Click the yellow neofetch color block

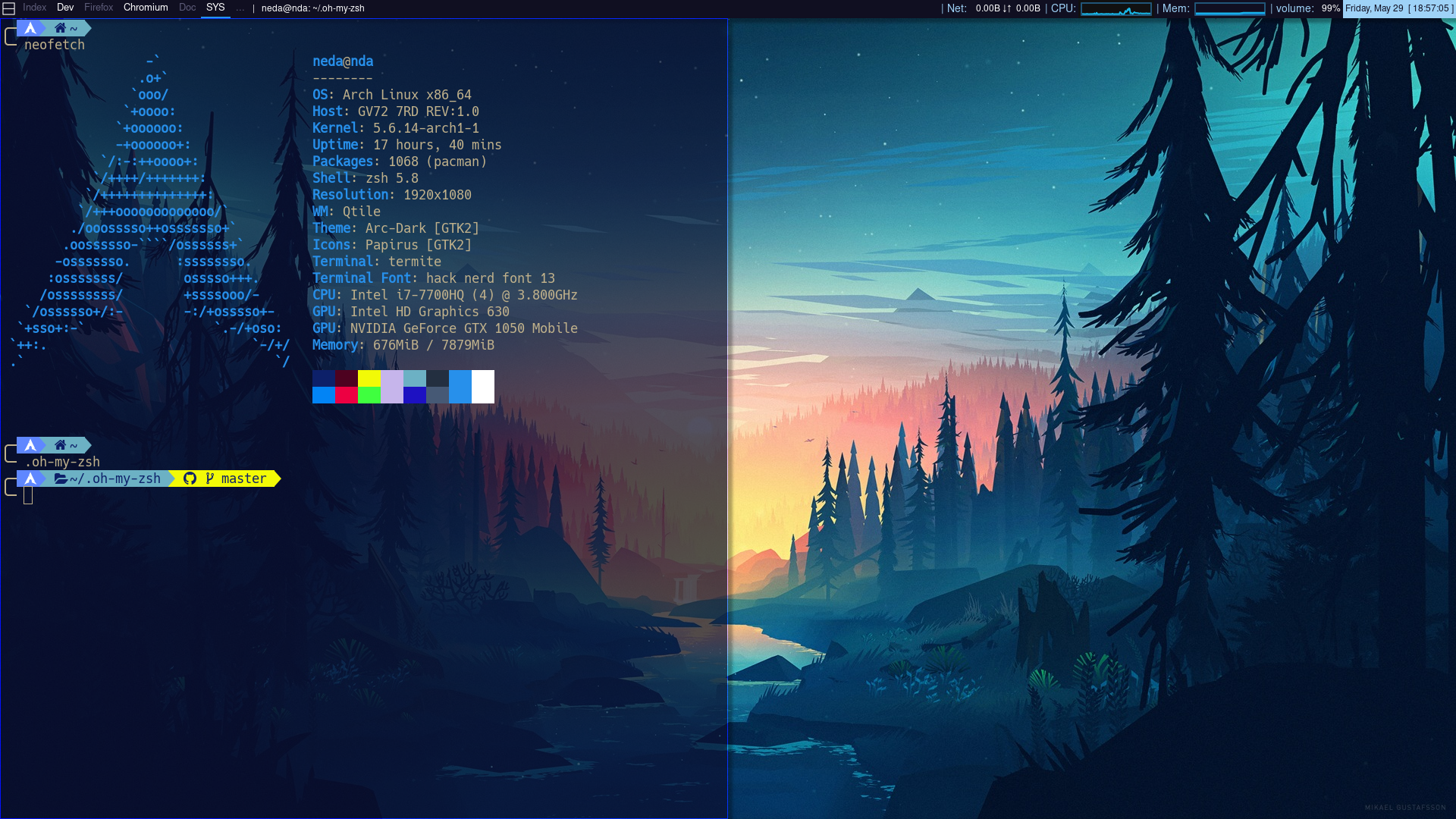tap(369, 378)
